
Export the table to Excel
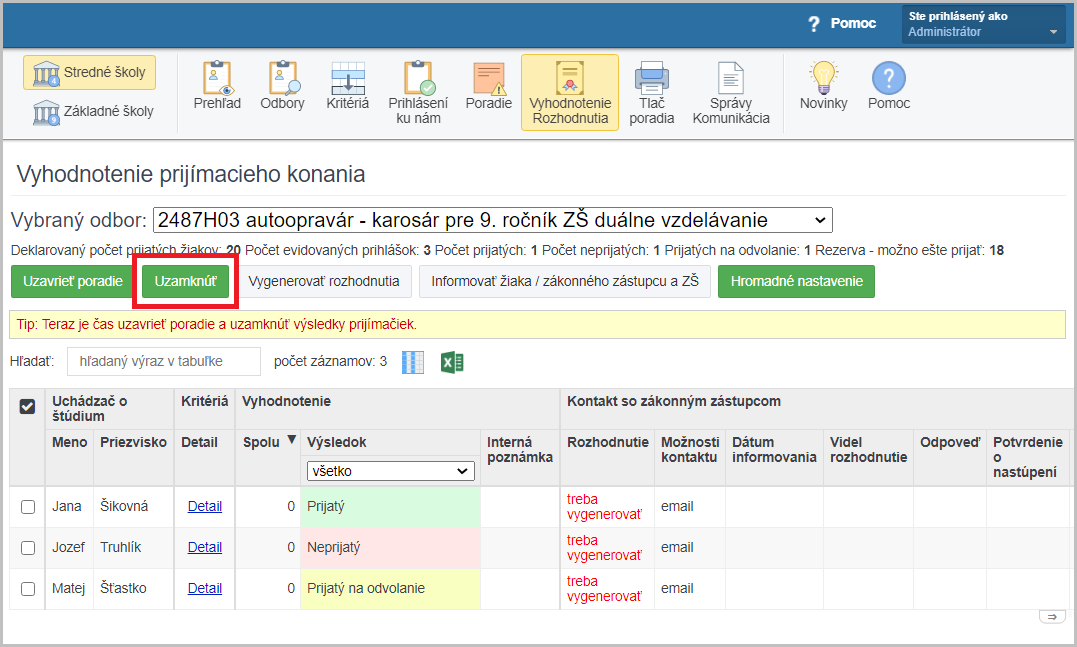(452, 362)
